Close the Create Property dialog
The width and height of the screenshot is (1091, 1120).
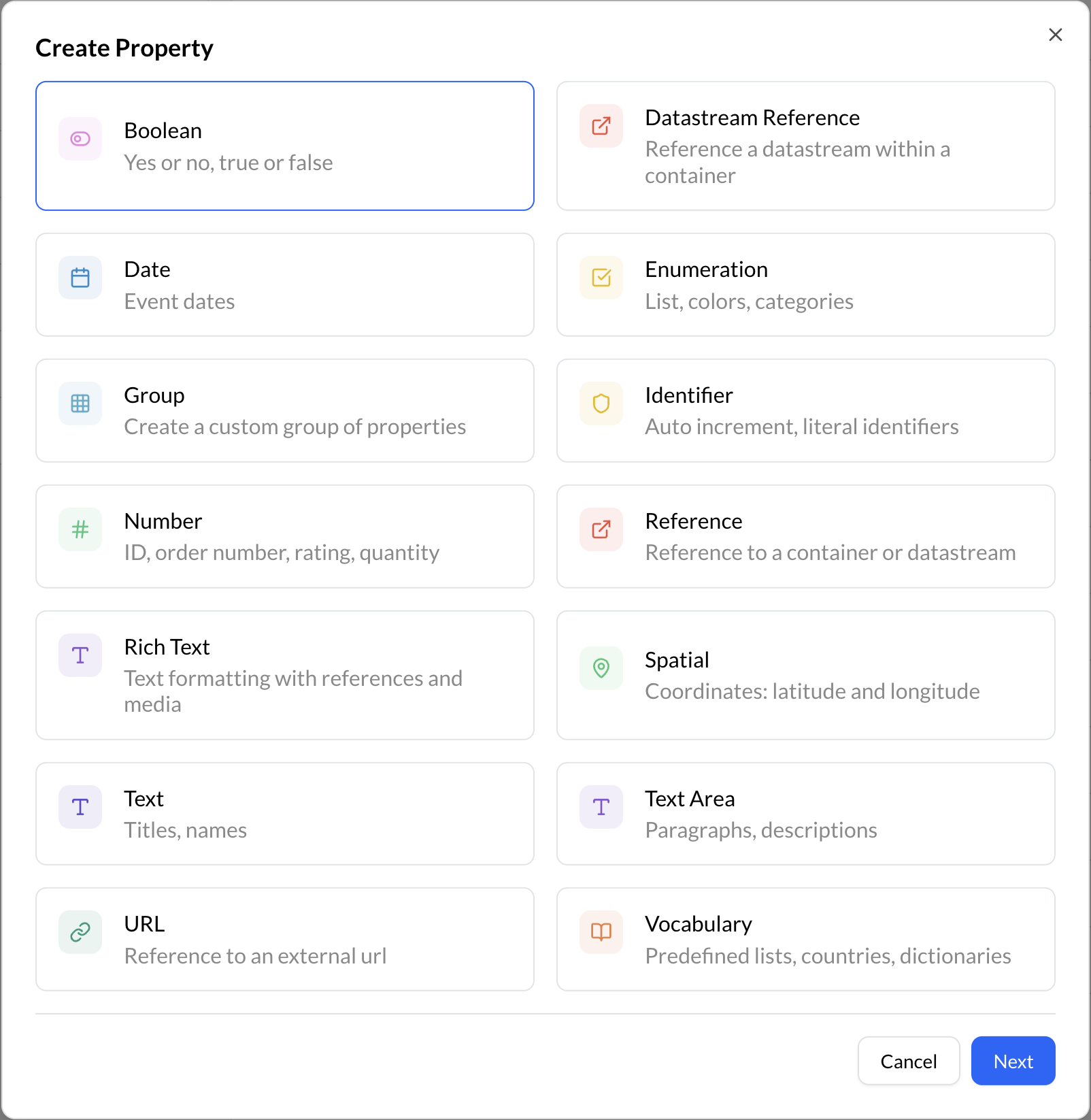pyautogui.click(x=1055, y=34)
